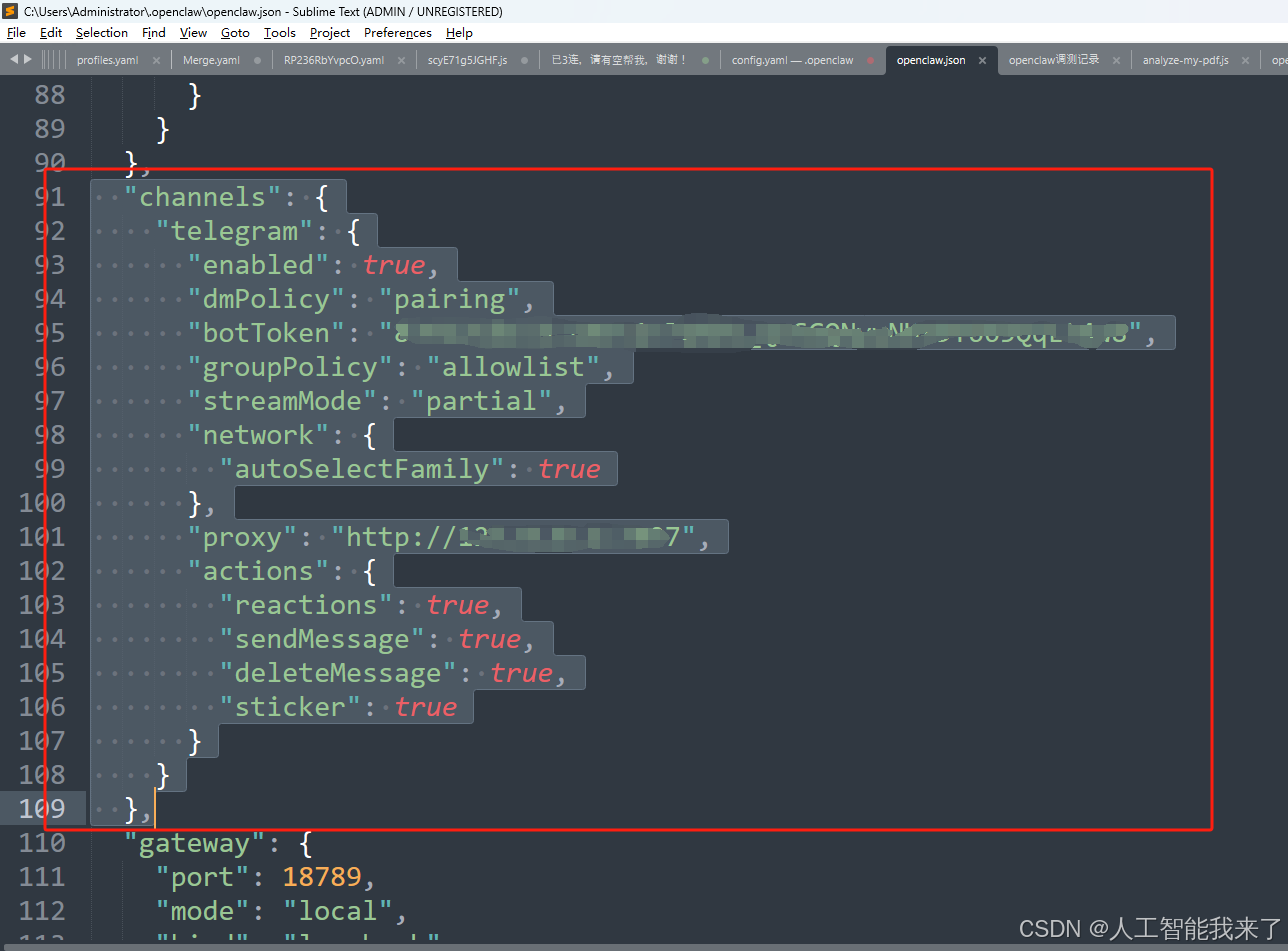Close the scyE71g5JGHF.js tab

(525, 60)
